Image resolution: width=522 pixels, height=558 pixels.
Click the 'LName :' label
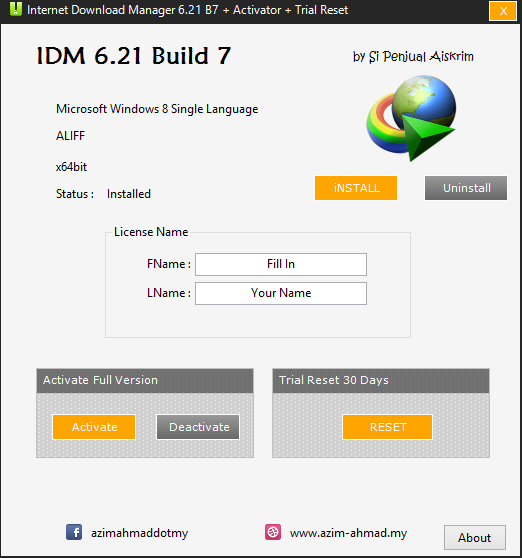pos(169,293)
